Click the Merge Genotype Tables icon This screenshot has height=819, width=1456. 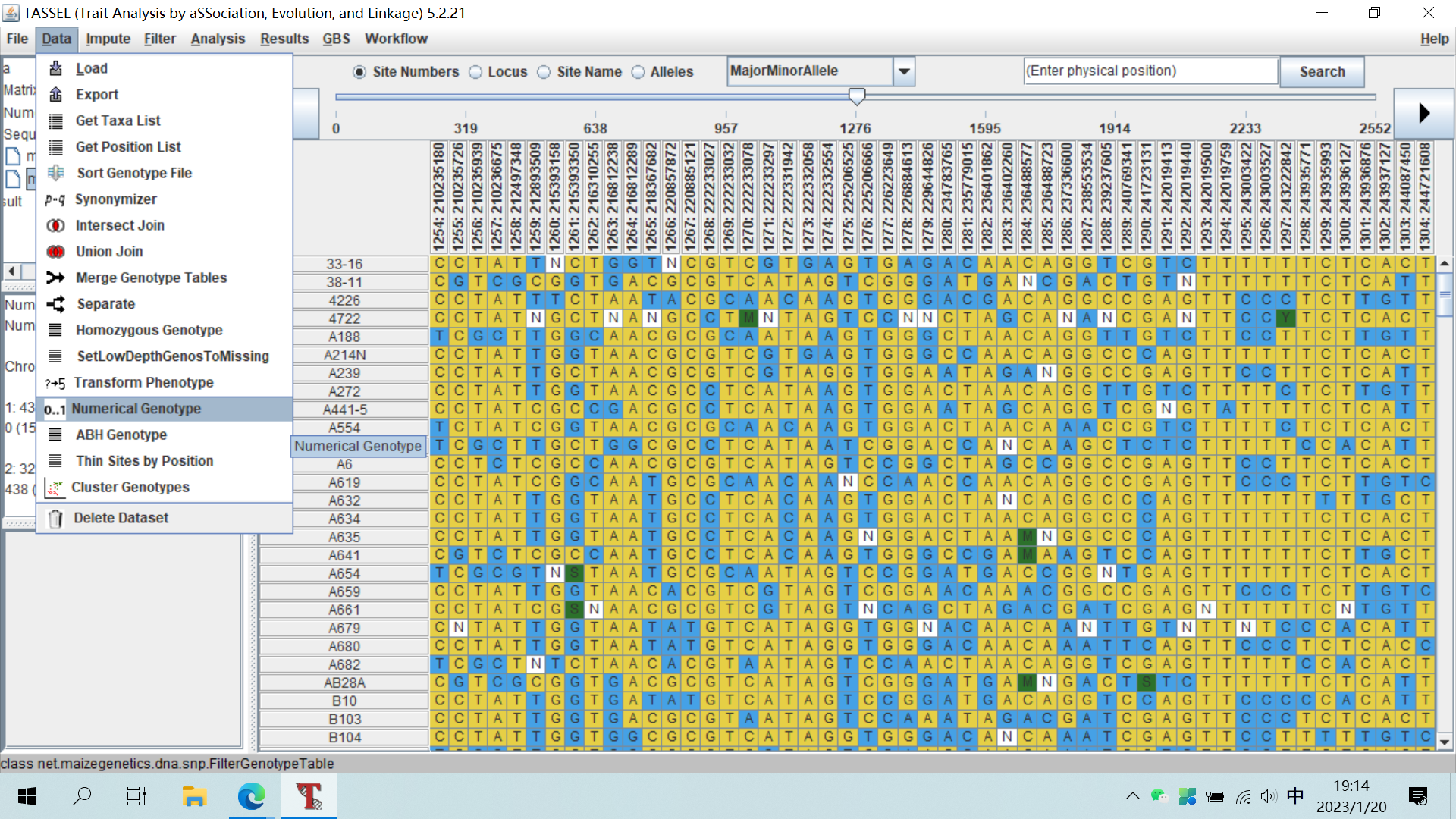(x=56, y=278)
